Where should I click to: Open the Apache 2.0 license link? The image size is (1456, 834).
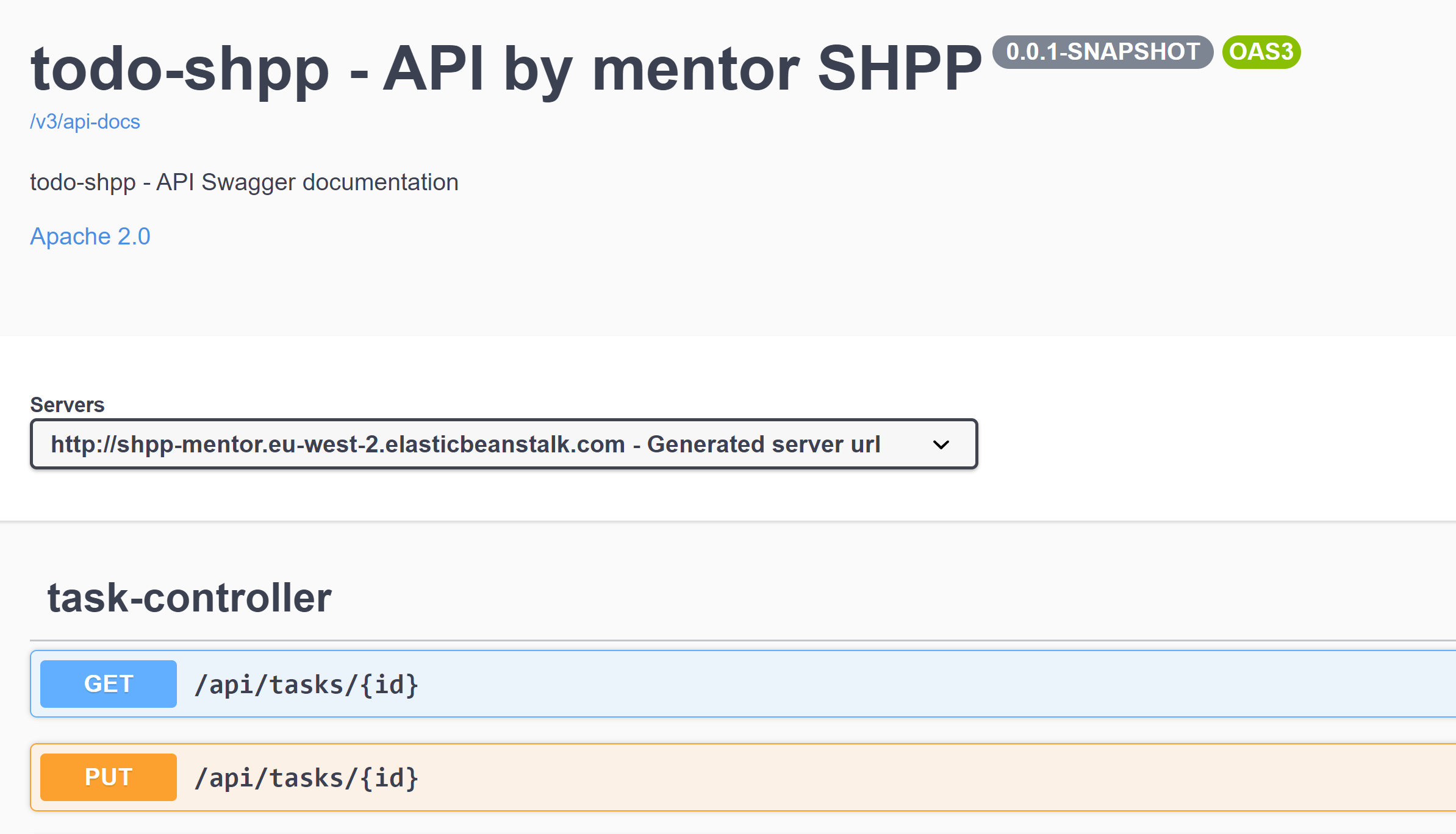click(90, 237)
